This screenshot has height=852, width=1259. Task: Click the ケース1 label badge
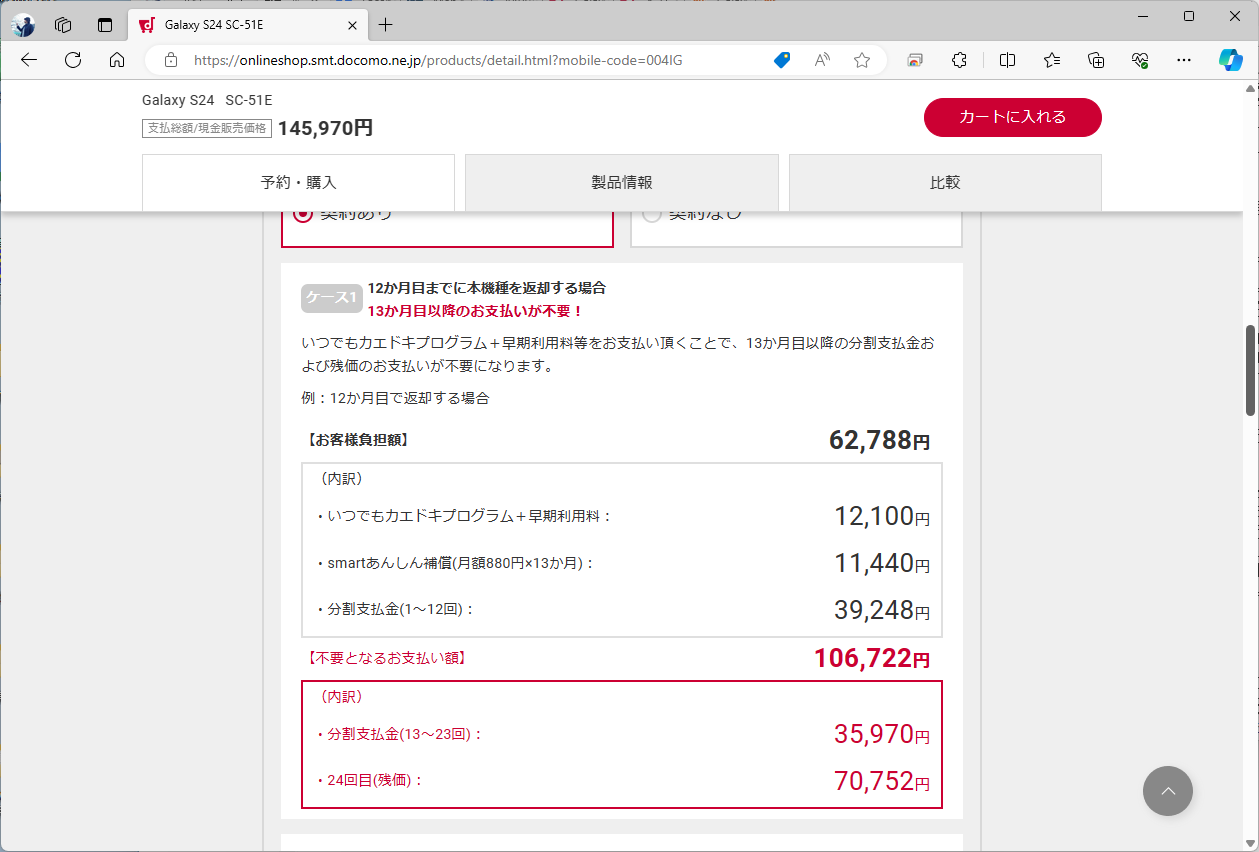point(331,298)
